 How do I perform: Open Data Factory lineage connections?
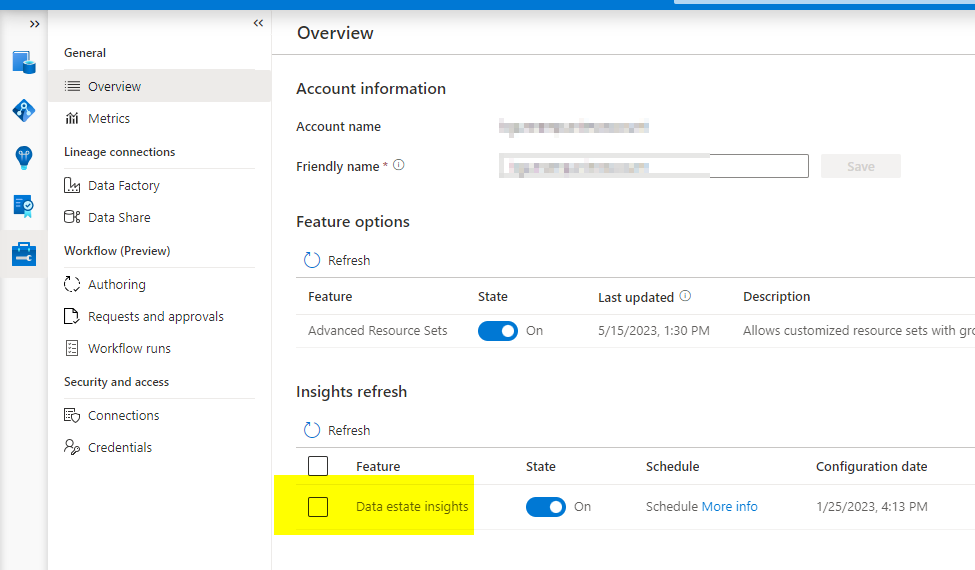point(124,185)
